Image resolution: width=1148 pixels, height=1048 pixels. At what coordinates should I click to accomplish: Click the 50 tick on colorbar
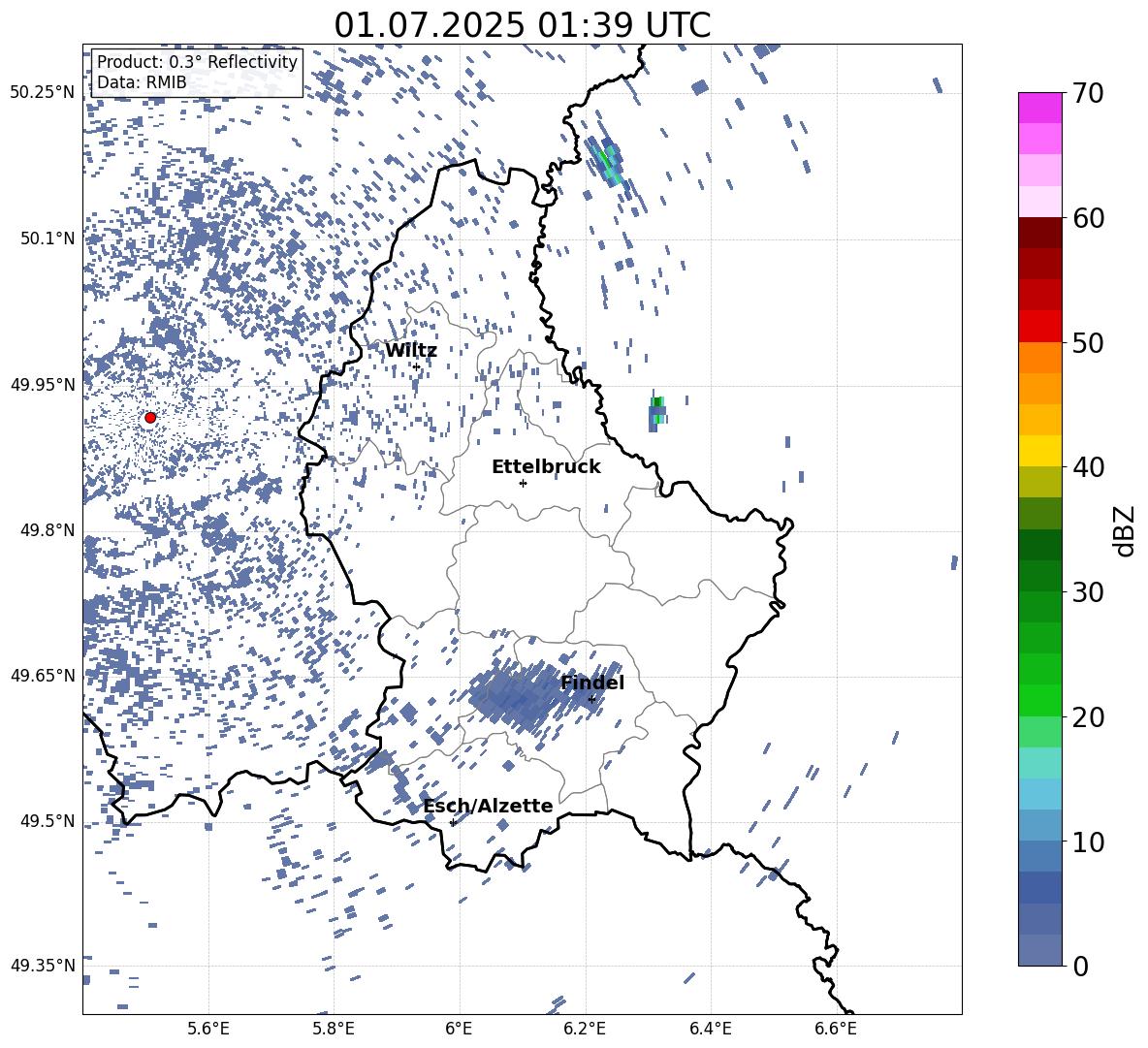(x=1088, y=342)
